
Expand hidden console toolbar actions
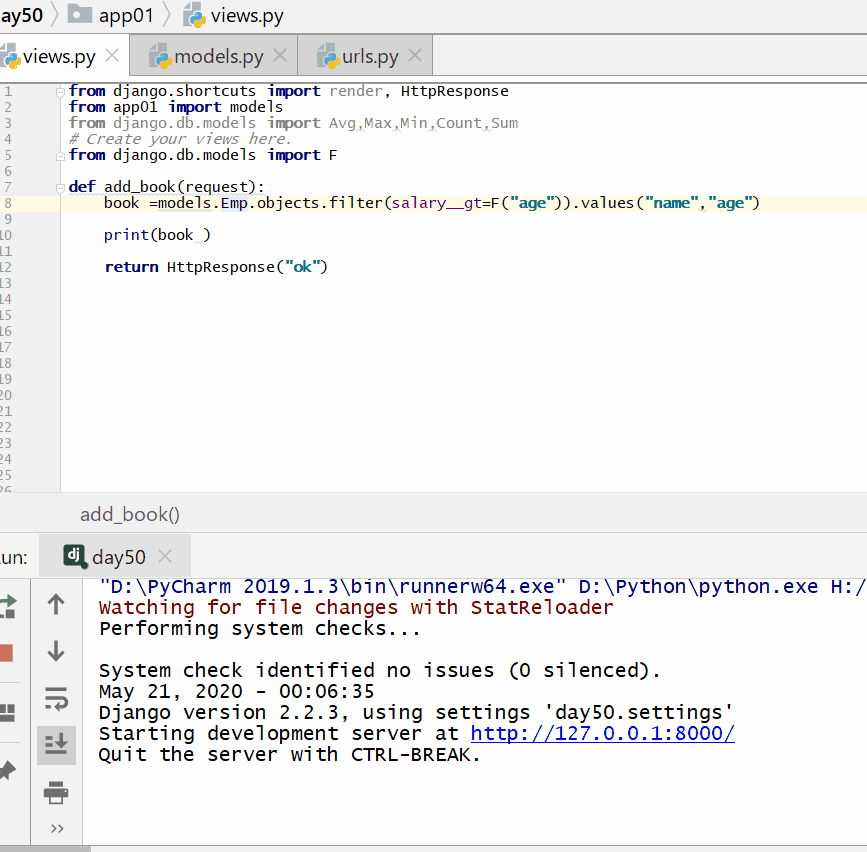point(56,828)
